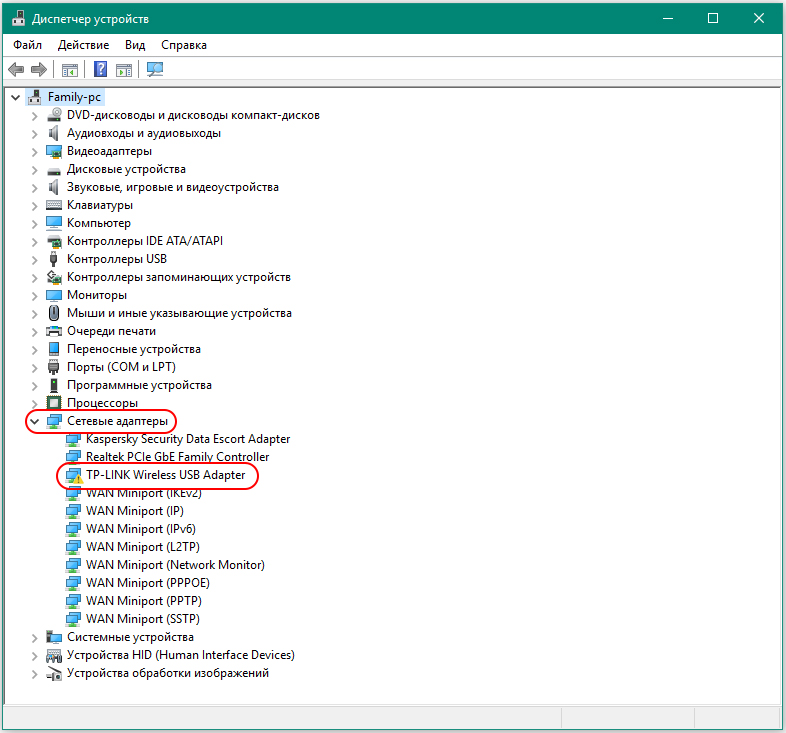Screen dimensions: 786x733
Task: Click the Device Manager title bar icon
Action: tap(19, 19)
